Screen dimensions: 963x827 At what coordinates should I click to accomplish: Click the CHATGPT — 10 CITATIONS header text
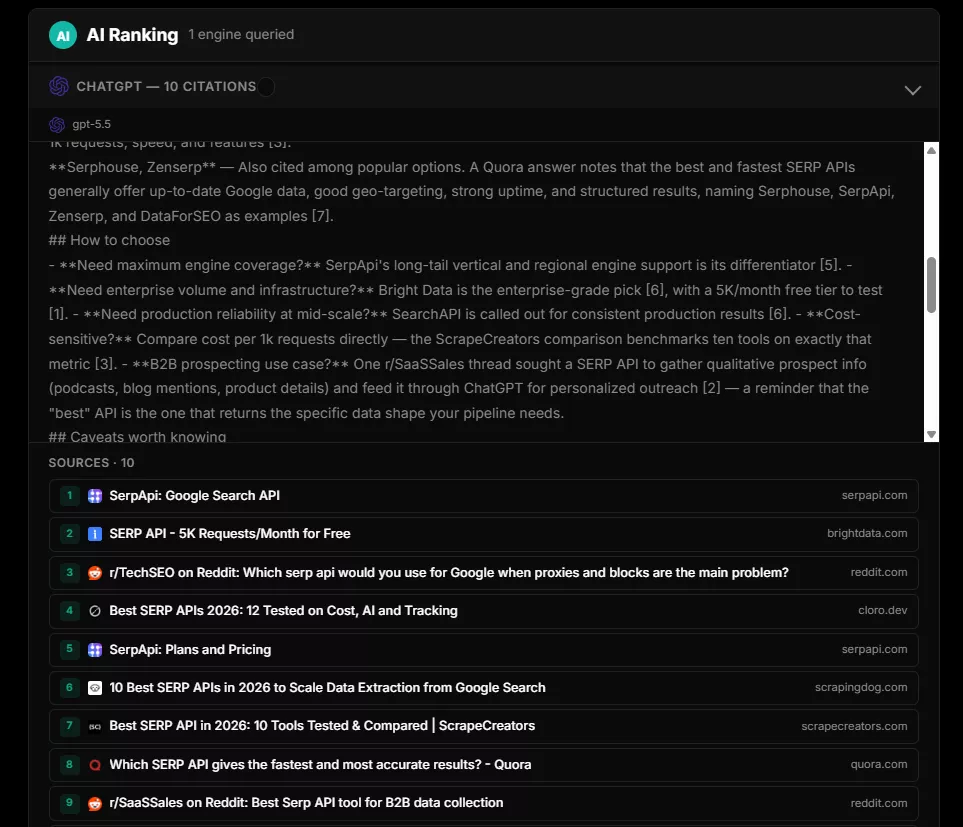[166, 87]
